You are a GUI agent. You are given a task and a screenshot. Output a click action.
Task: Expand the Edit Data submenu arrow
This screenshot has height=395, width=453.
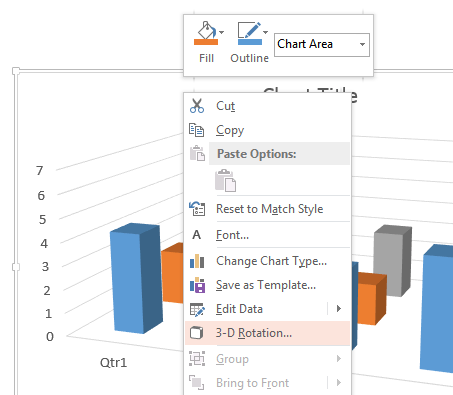coord(339,309)
